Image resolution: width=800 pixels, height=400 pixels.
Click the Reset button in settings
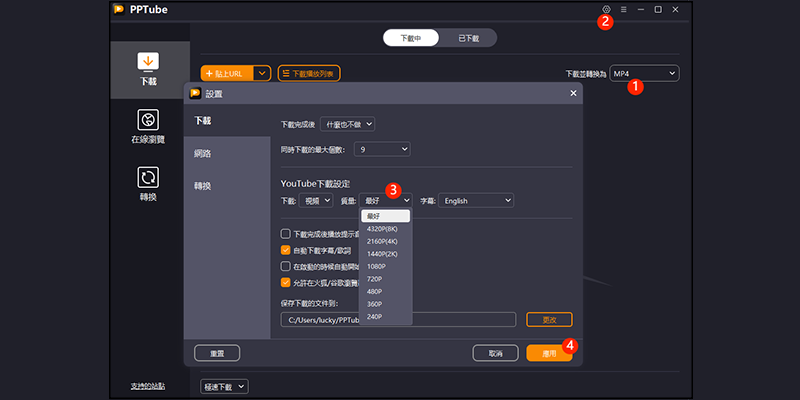(x=217, y=353)
